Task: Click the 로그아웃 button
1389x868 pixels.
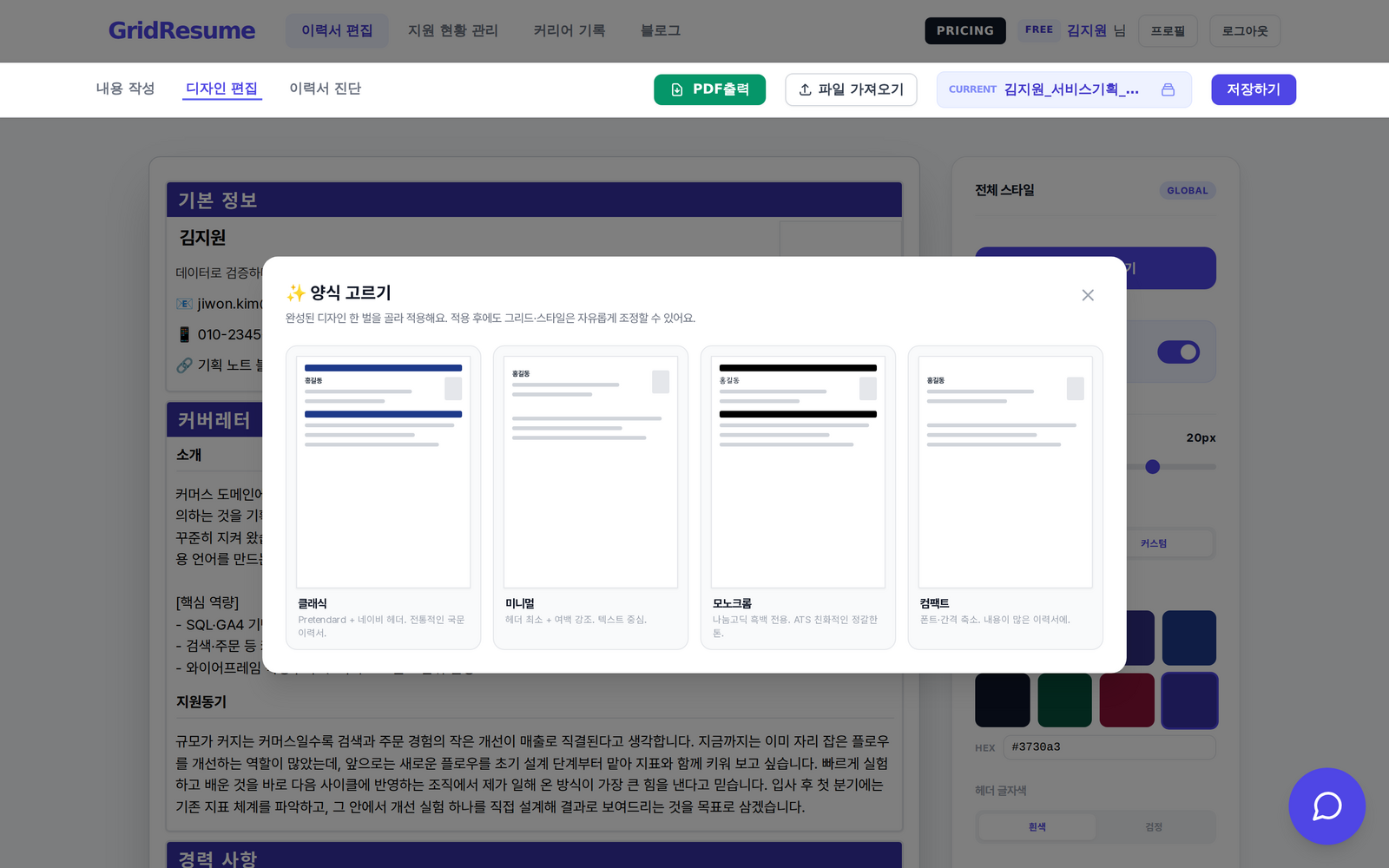Action: pos(1245,30)
